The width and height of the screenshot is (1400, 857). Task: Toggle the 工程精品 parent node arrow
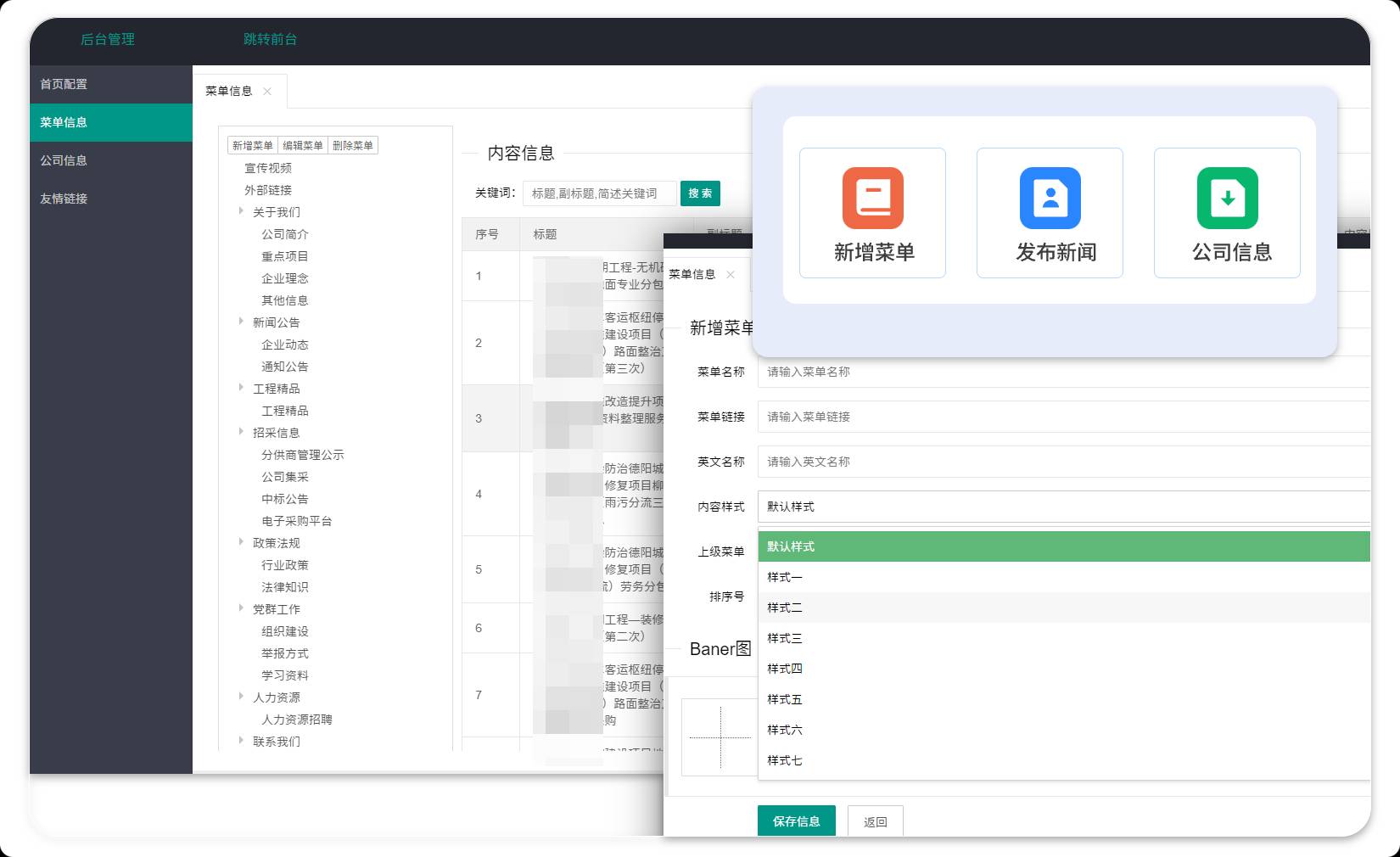point(241,388)
